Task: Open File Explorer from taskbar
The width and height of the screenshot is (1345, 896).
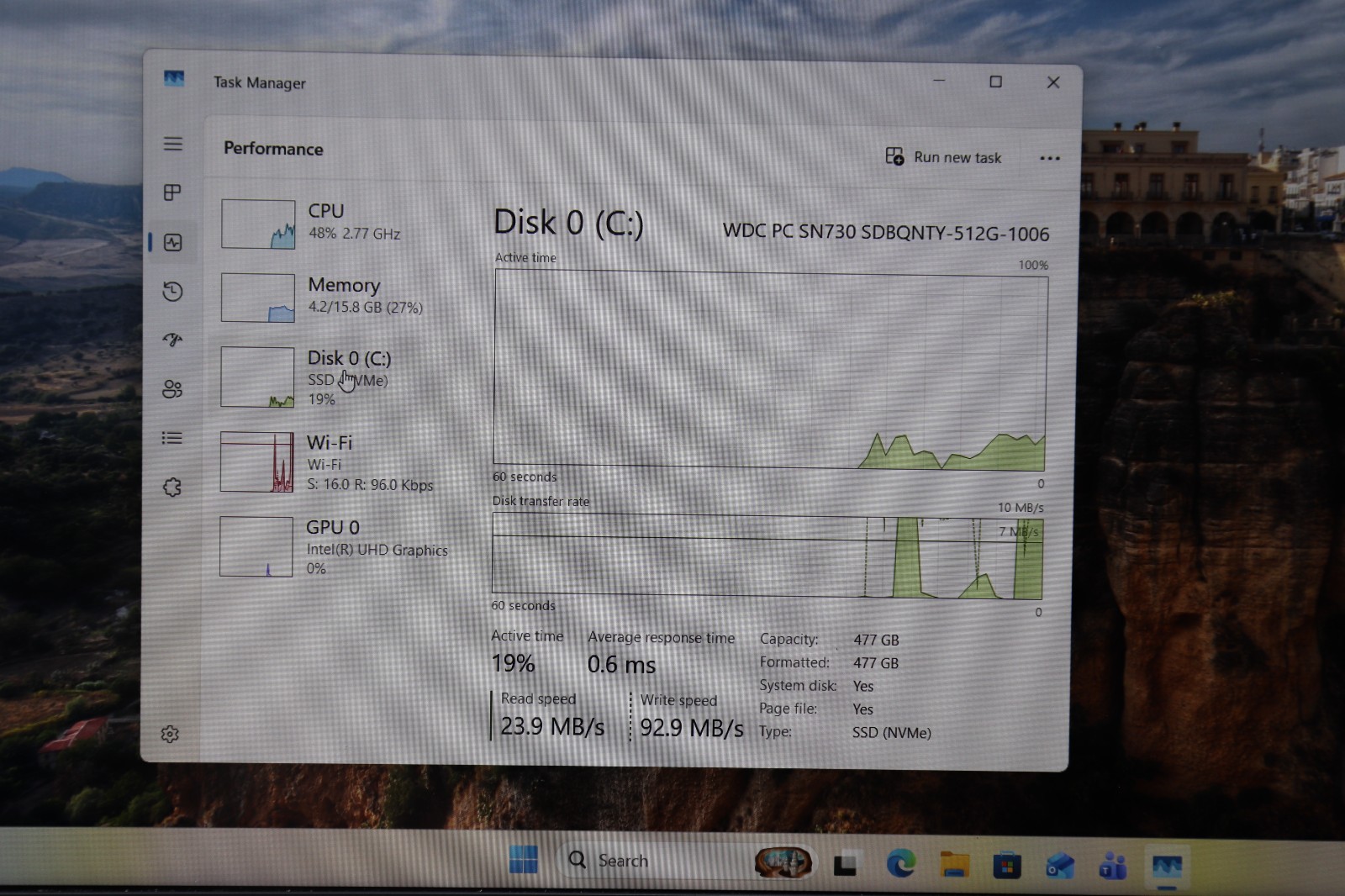Action: point(954,864)
